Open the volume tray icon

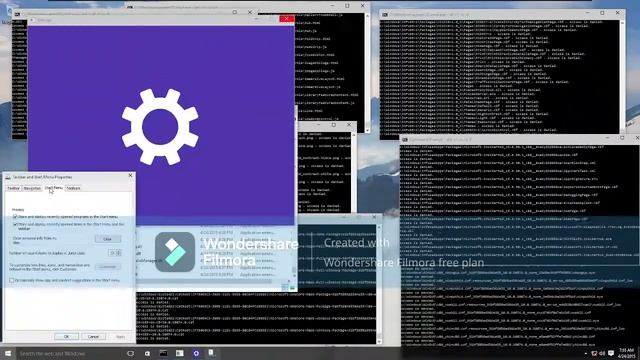pos(602,353)
